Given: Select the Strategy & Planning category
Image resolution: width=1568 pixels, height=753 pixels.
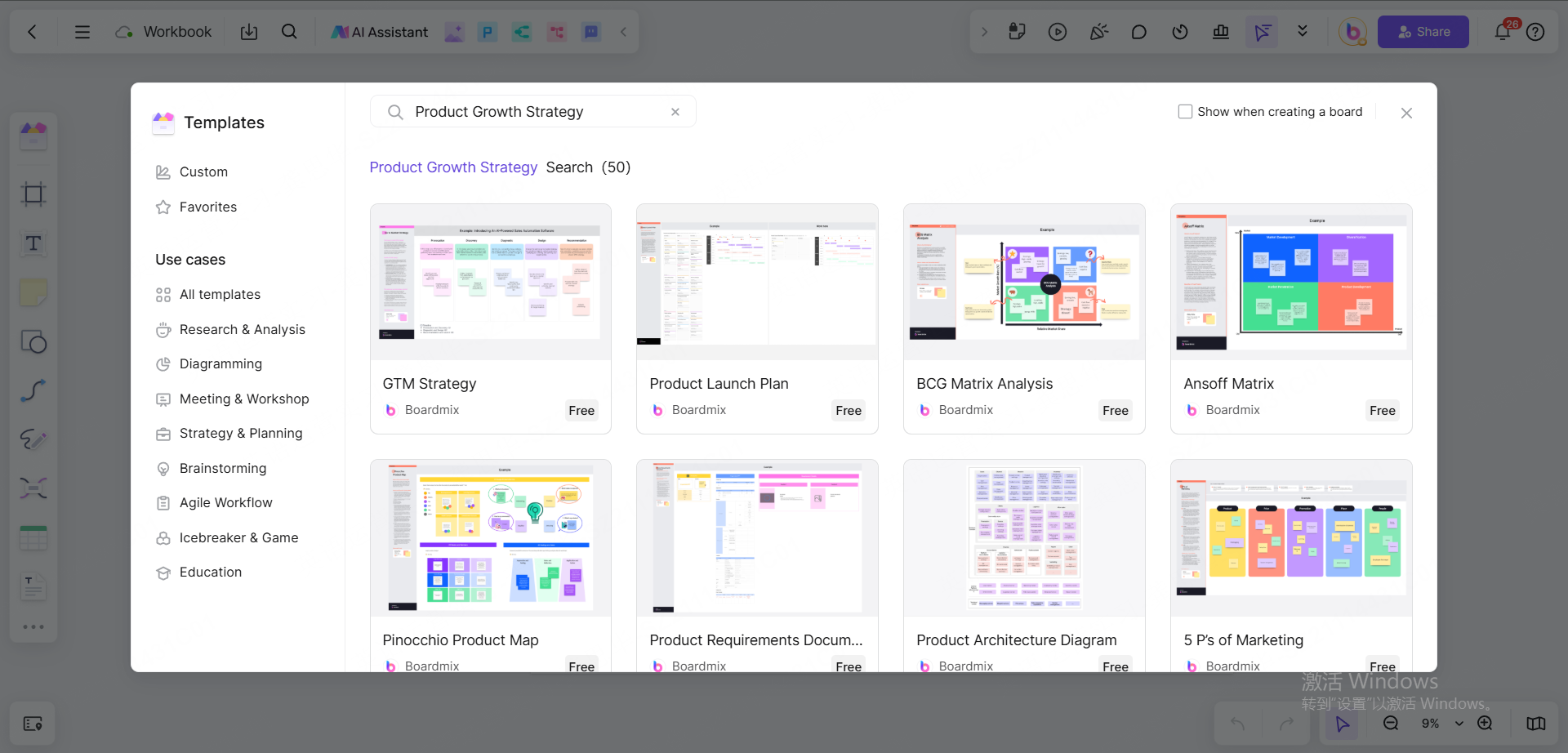Looking at the screenshot, I should click(240, 434).
